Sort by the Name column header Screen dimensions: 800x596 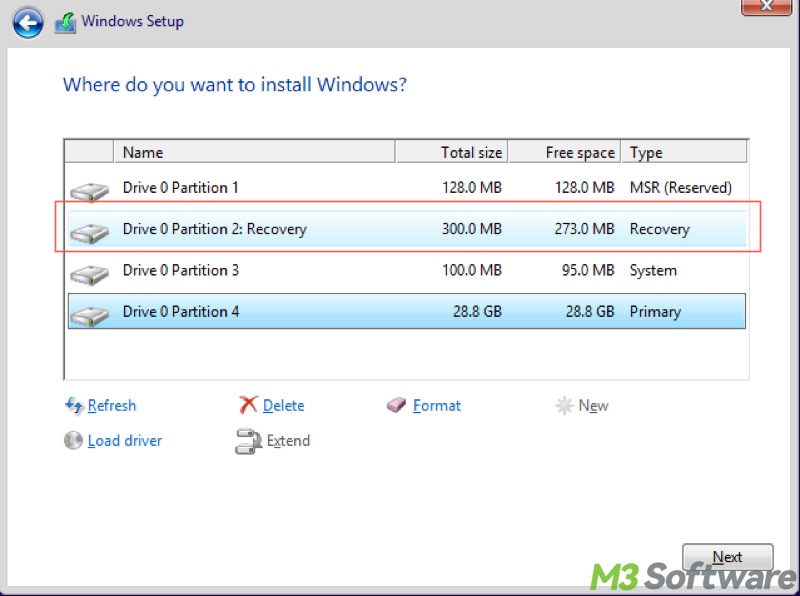pyautogui.click(x=254, y=152)
